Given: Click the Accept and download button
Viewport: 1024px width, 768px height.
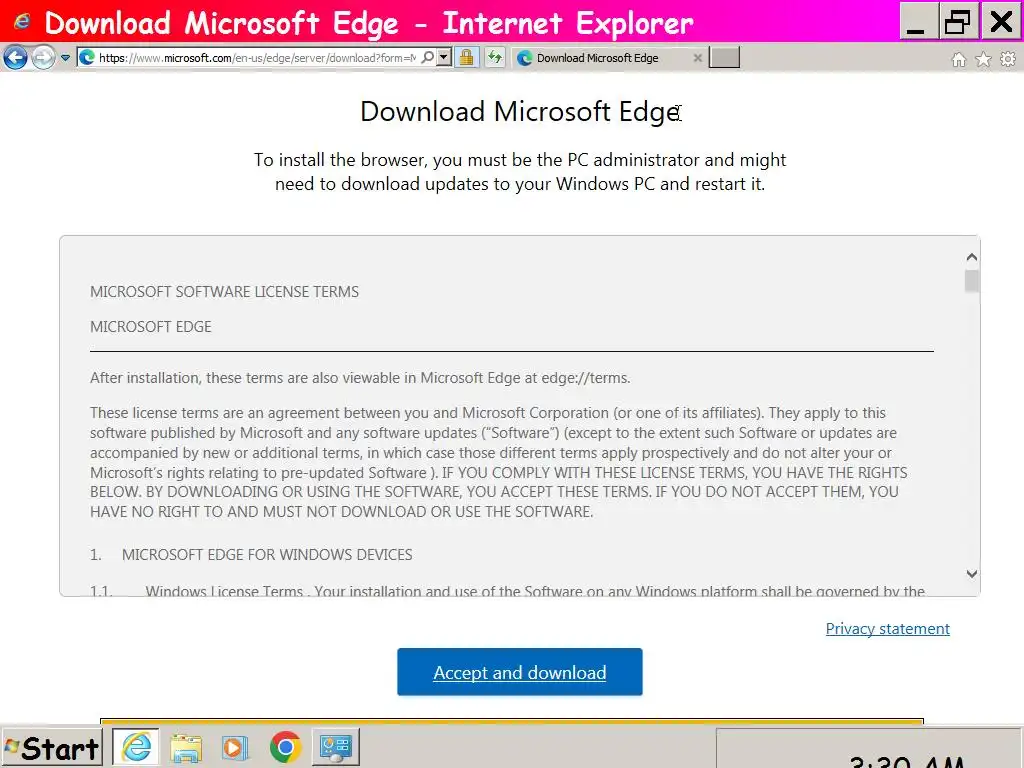Looking at the screenshot, I should pos(520,672).
